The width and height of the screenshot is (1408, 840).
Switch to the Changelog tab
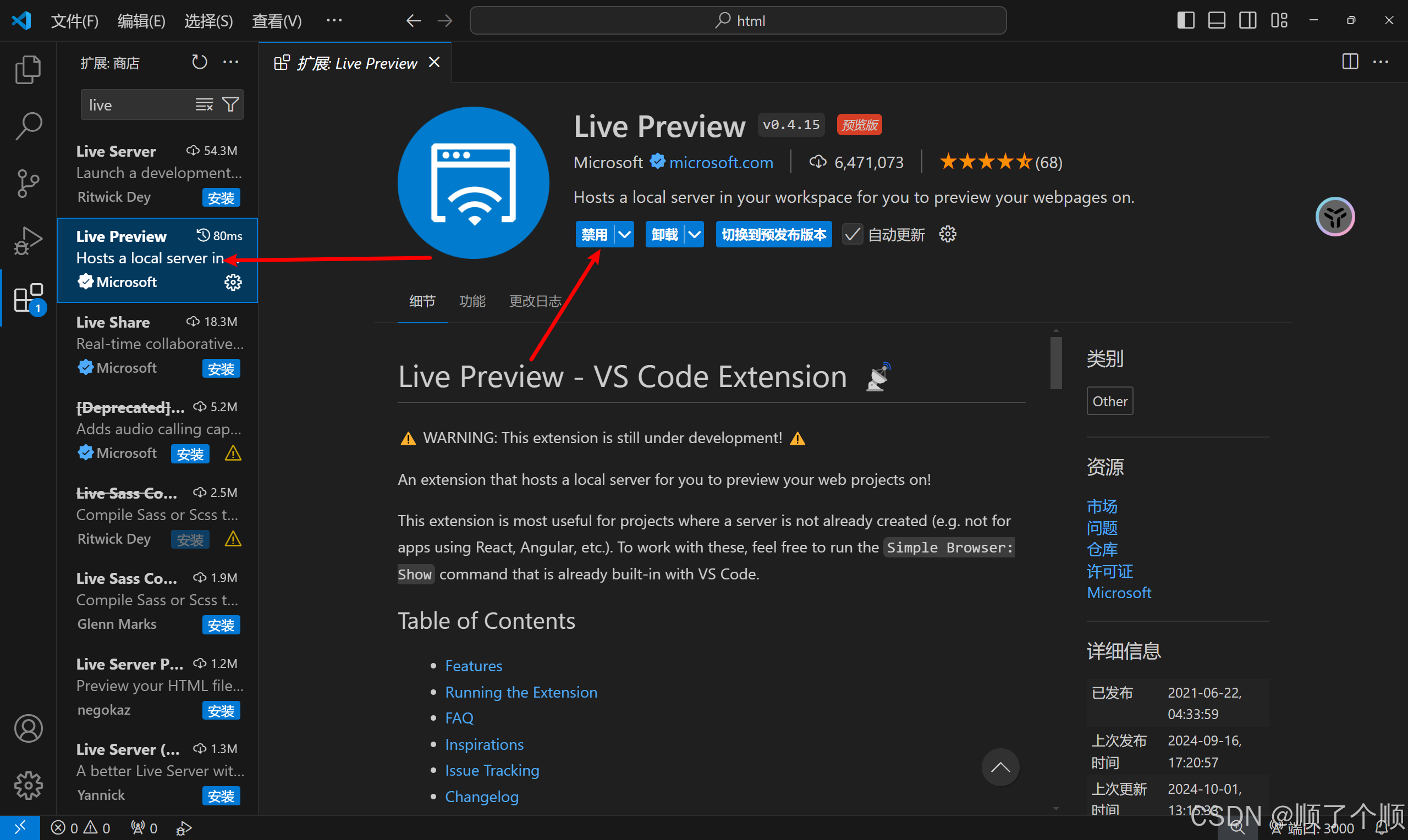click(535, 301)
